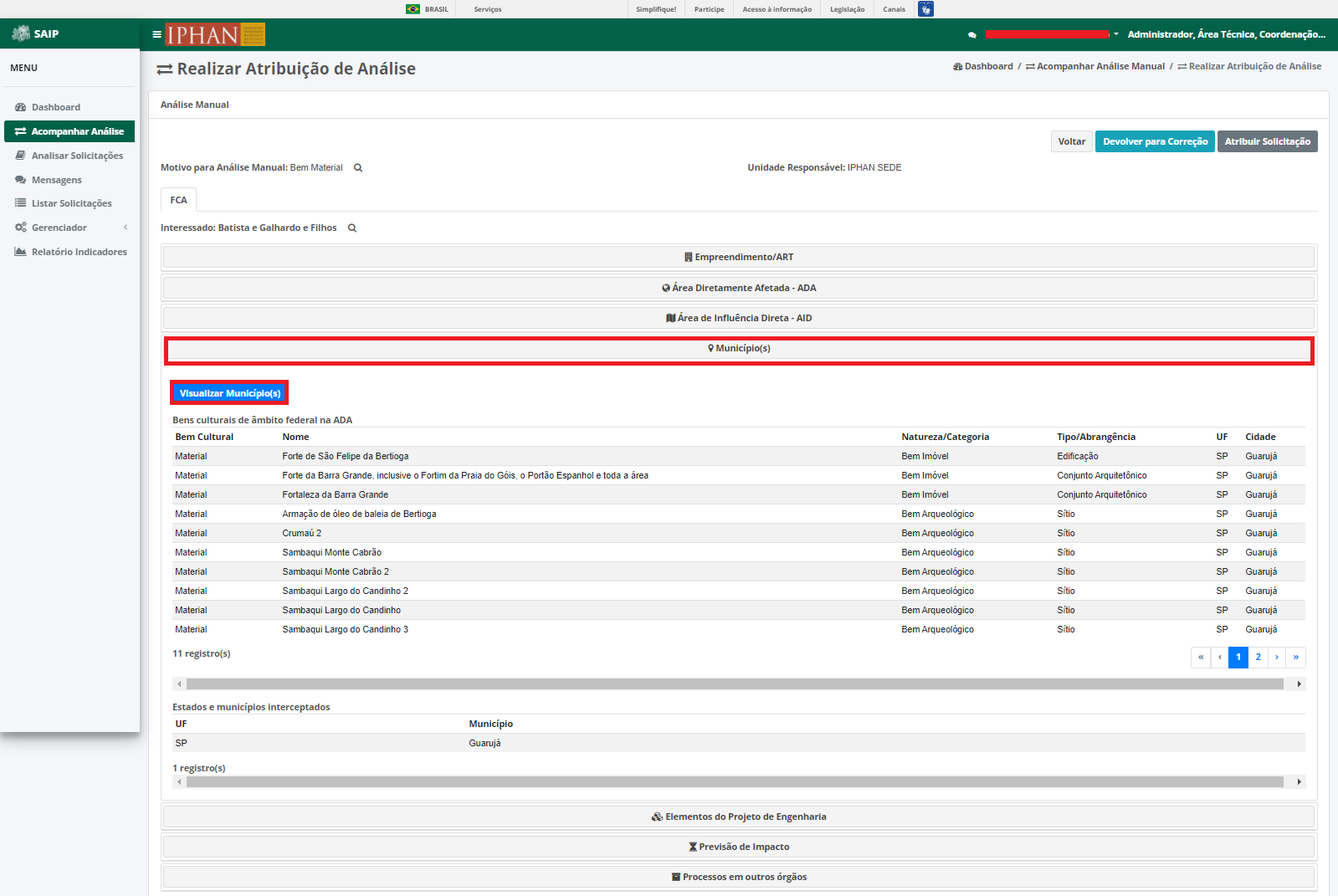Click Guarujá in municípios interceptados table
Viewport: 1338px width, 896px height.
point(484,743)
